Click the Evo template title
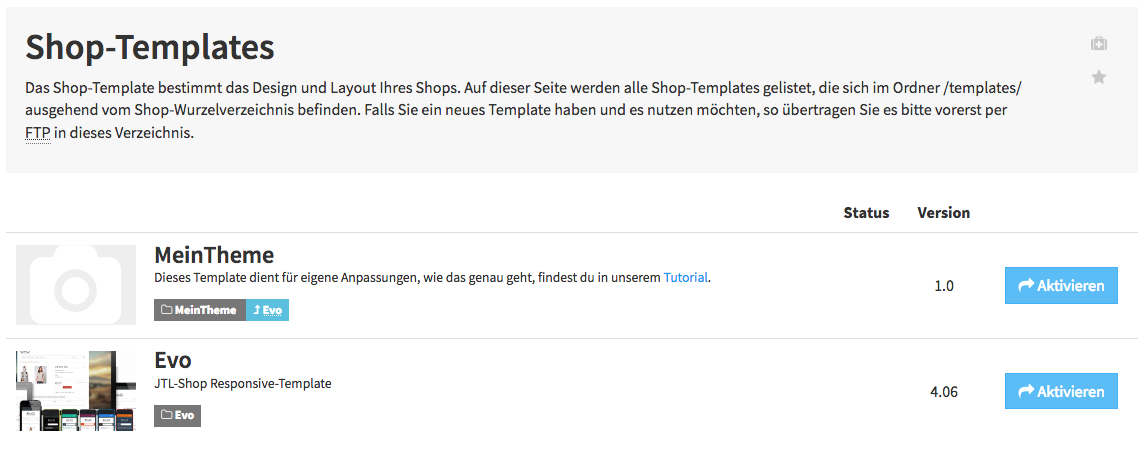The width and height of the screenshot is (1147, 454). tap(173, 360)
